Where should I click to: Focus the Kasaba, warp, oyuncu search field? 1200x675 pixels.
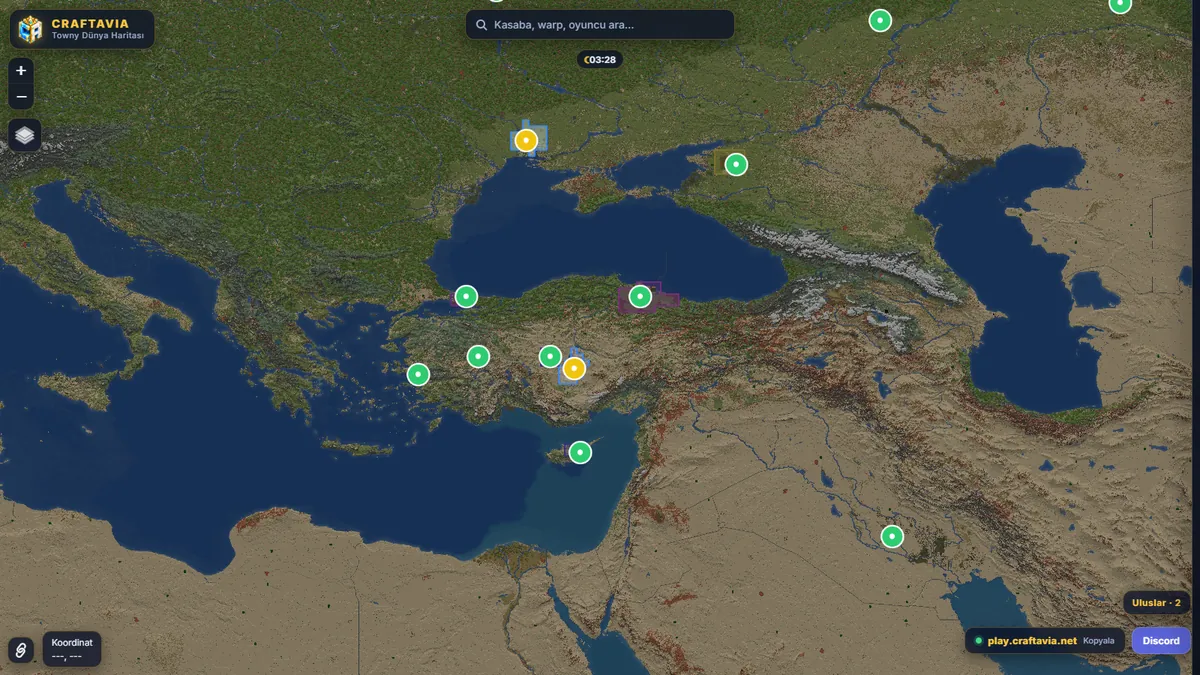[600, 25]
